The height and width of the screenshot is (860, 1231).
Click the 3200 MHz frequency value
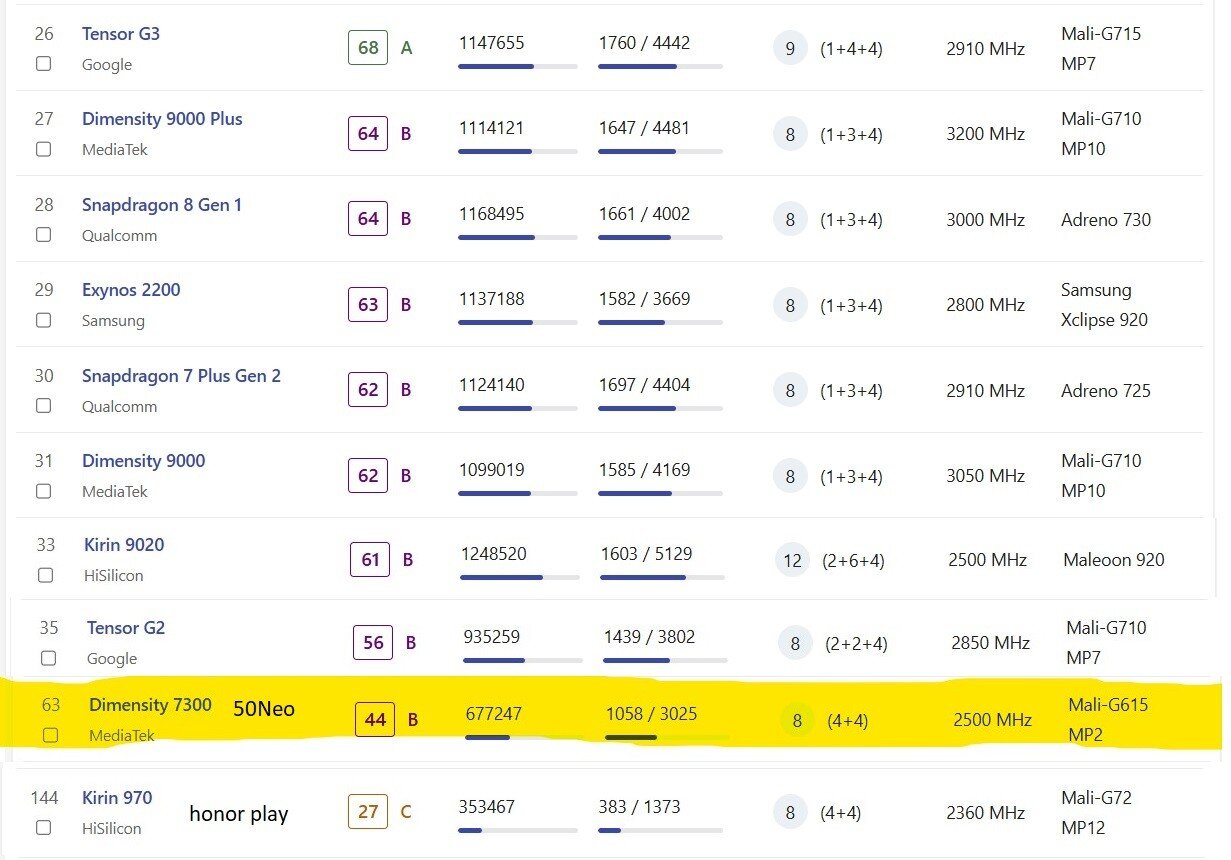pos(986,134)
